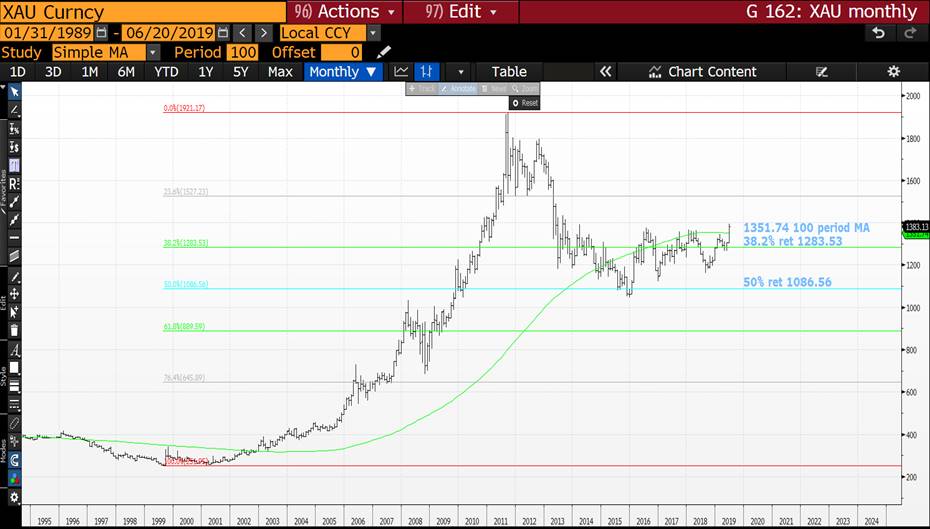Toggle the Annotate mode button
The width and height of the screenshot is (930, 529).
pos(457,88)
